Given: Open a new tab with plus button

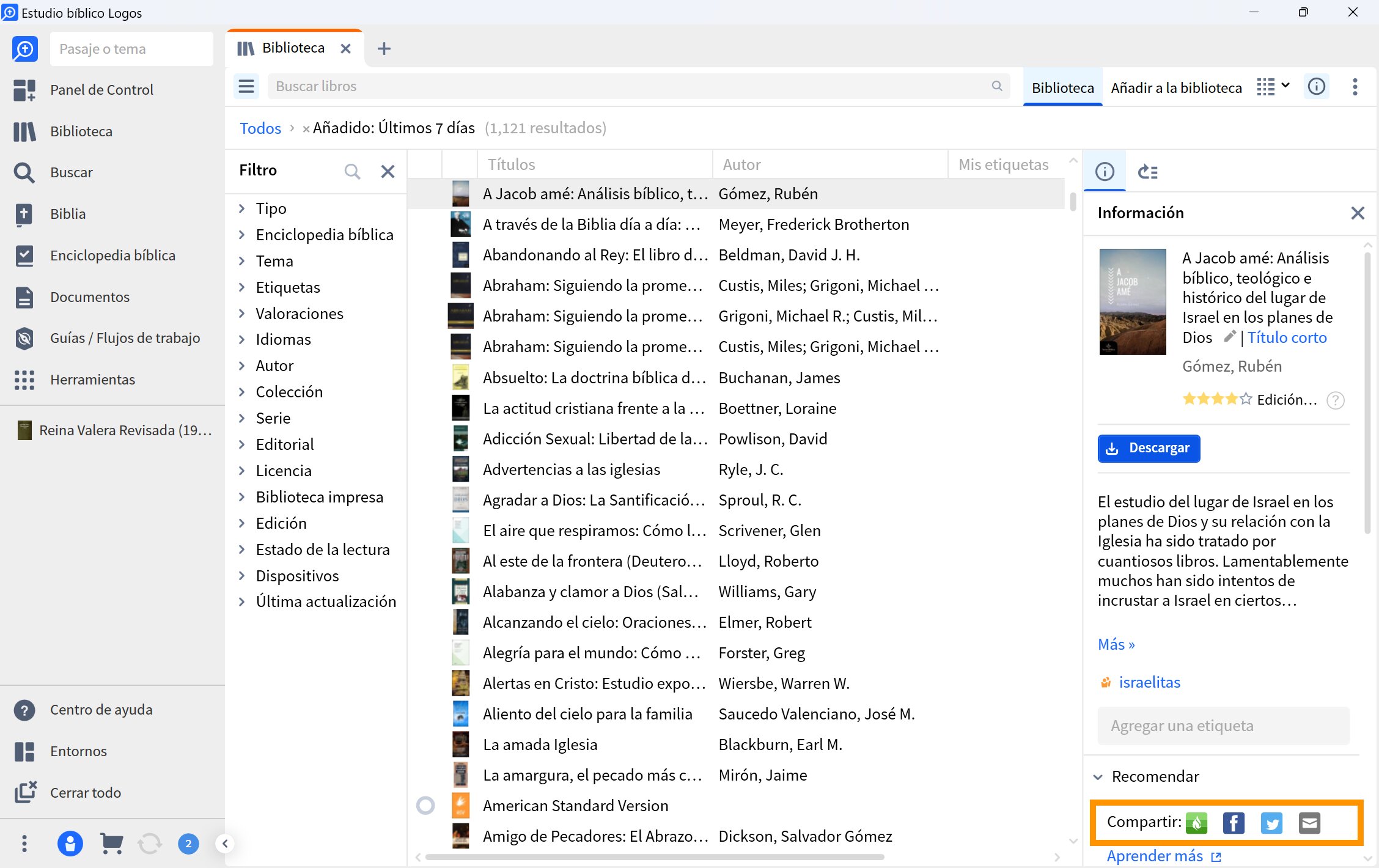Looking at the screenshot, I should [x=384, y=48].
